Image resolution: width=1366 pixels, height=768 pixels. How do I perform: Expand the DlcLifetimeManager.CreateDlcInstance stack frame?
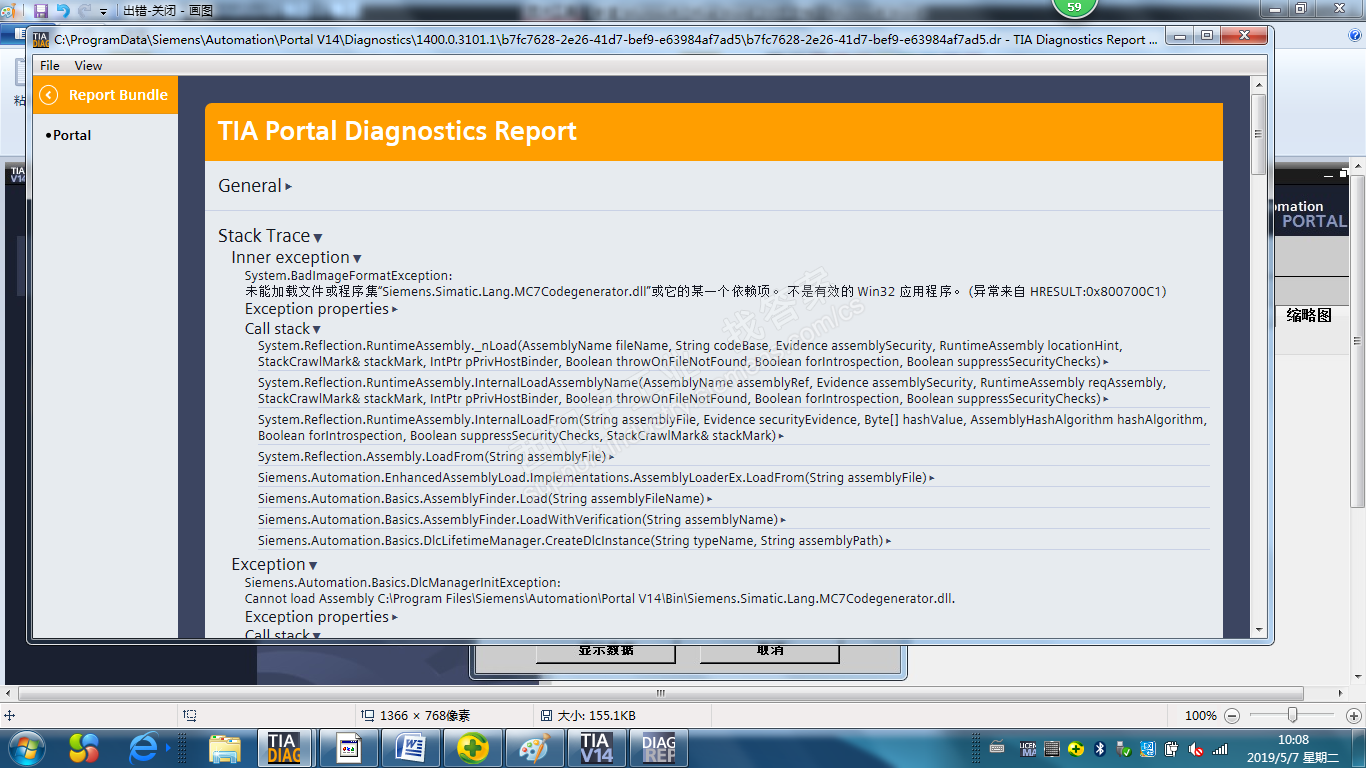[x=888, y=541]
